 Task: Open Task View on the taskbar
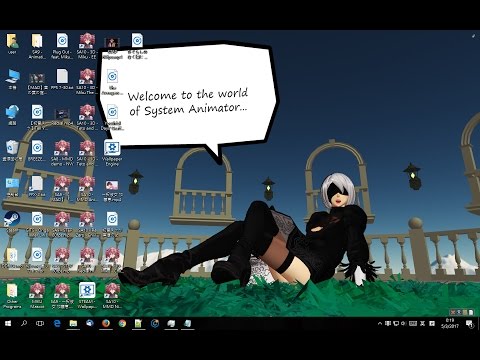tap(40, 323)
